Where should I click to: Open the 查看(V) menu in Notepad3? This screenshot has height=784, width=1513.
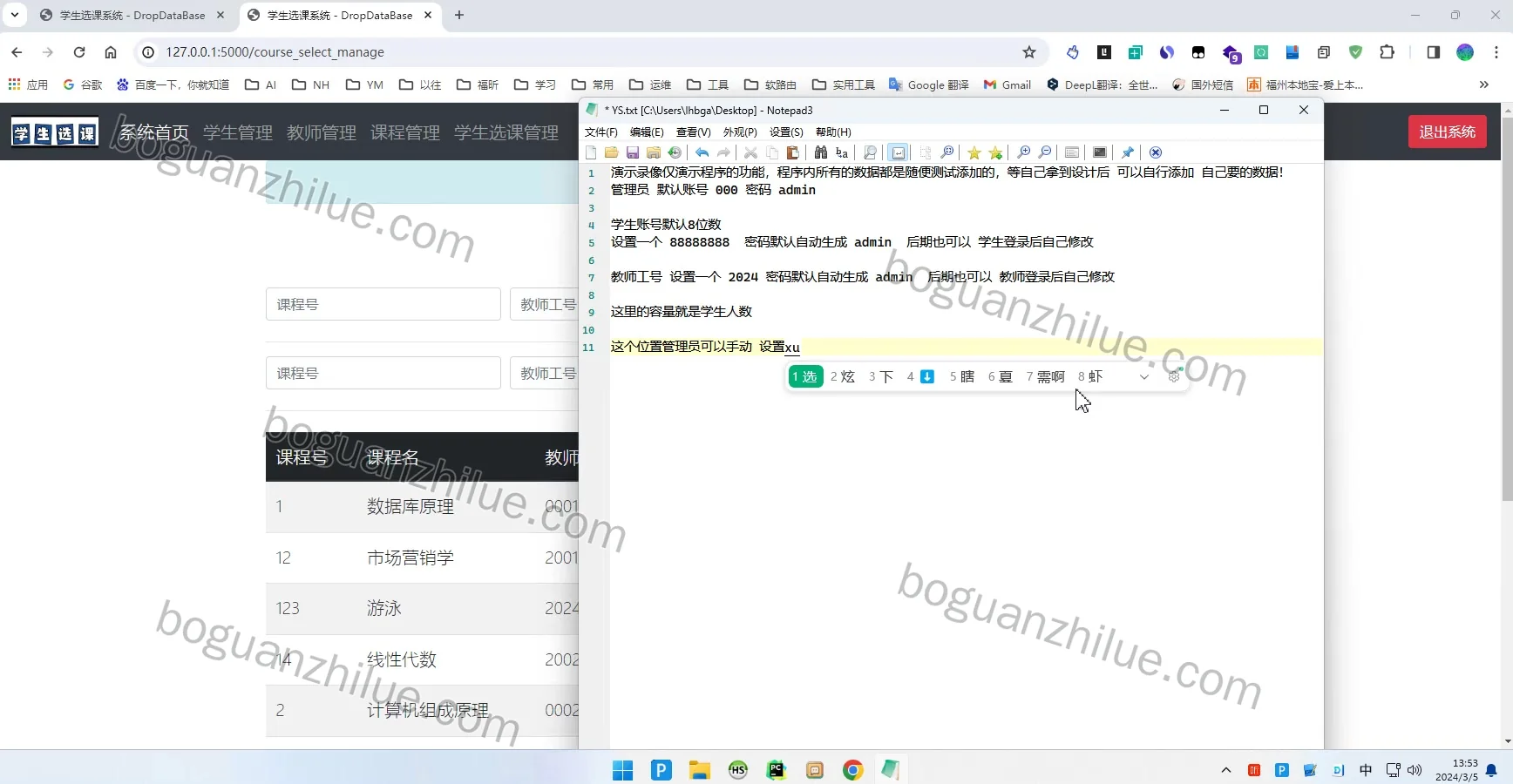click(x=693, y=132)
